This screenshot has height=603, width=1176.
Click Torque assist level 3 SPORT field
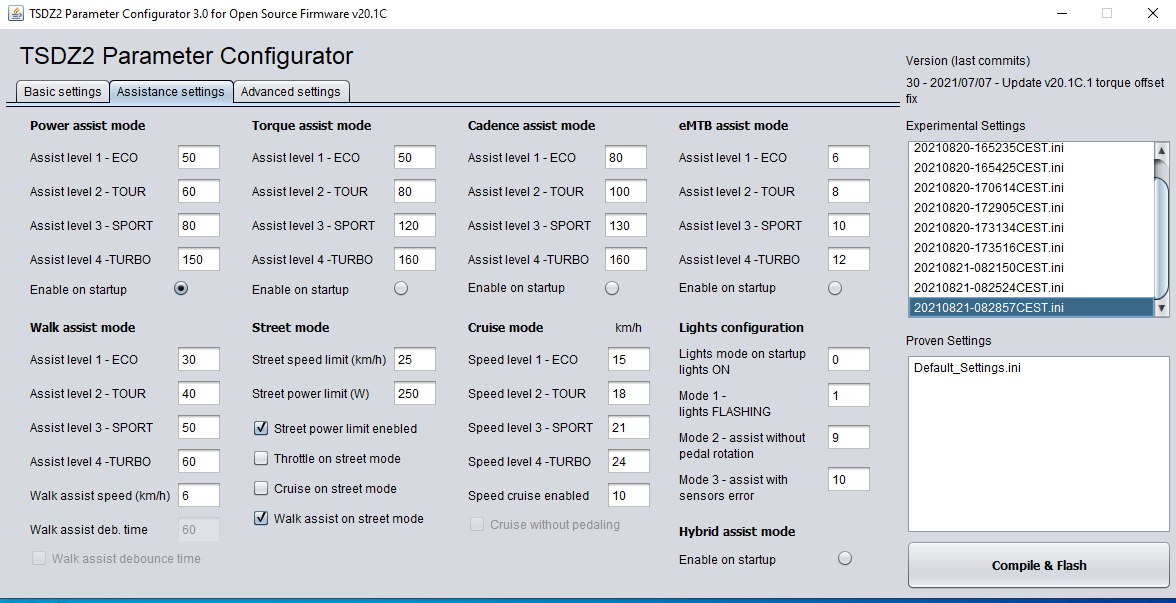pyautogui.click(x=415, y=225)
